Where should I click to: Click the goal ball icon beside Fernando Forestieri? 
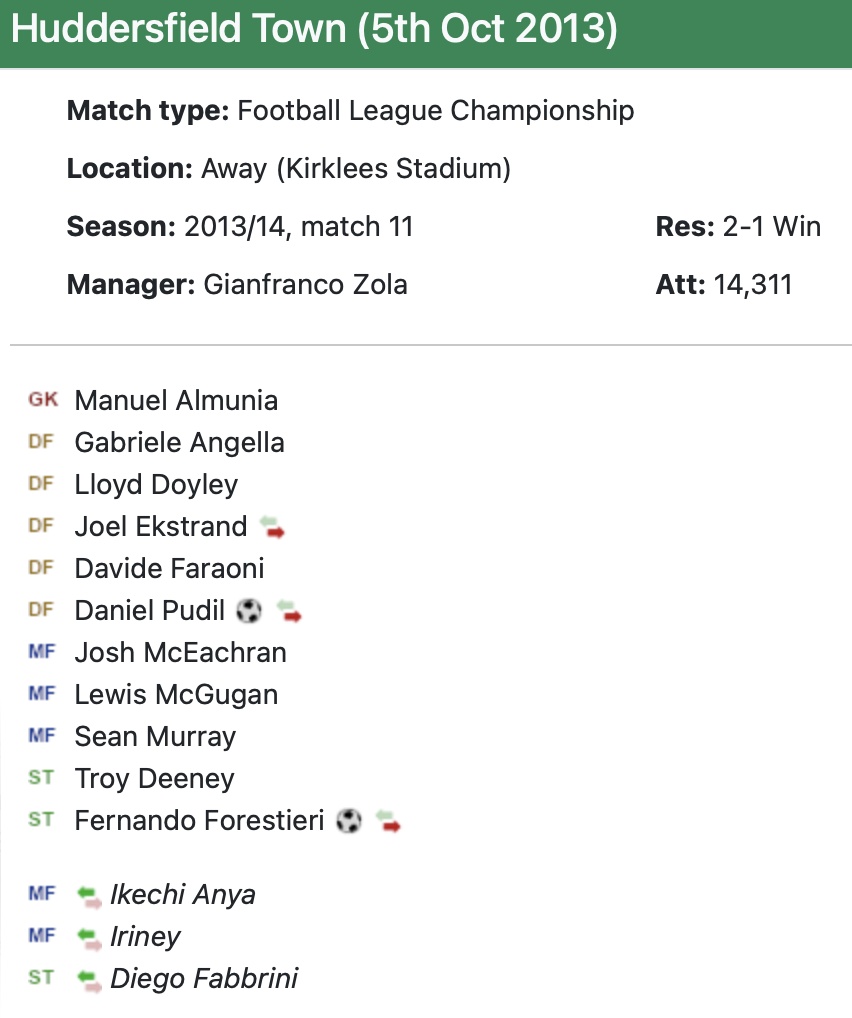pos(348,821)
